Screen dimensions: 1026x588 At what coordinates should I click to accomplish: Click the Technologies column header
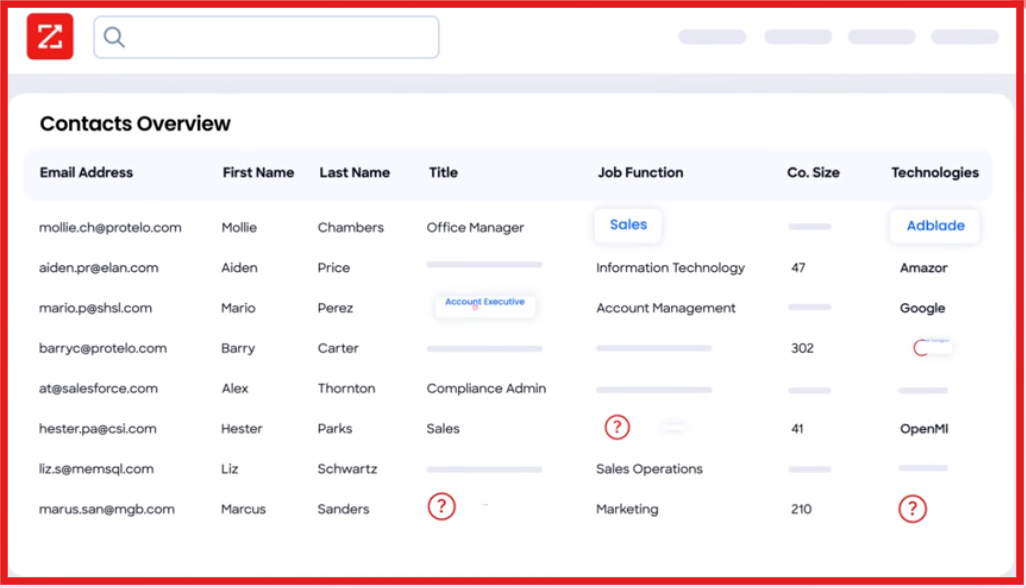935,173
